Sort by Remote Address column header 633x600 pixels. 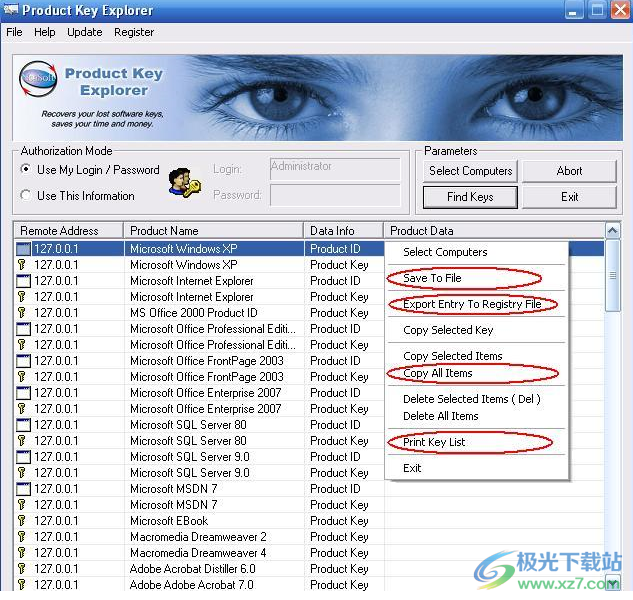(69, 231)
